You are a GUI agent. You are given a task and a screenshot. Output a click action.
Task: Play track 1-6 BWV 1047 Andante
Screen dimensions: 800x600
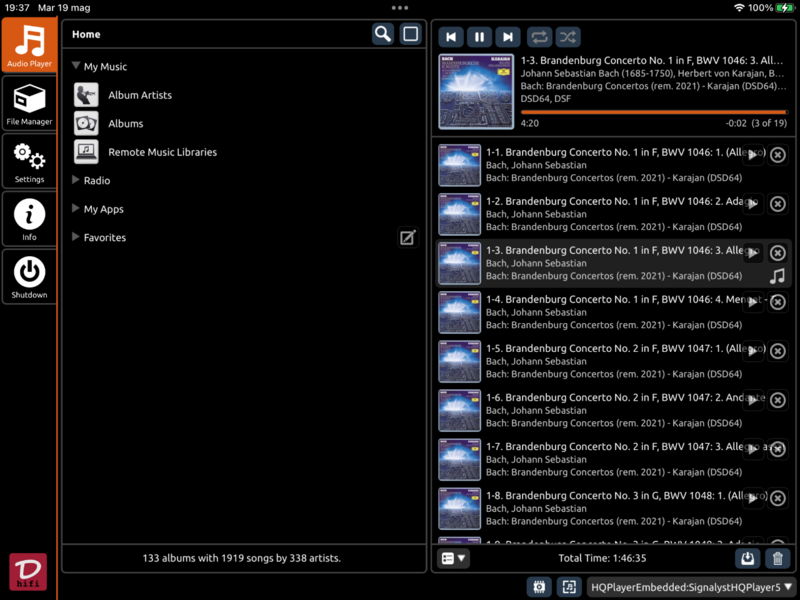tap(753, 400)
